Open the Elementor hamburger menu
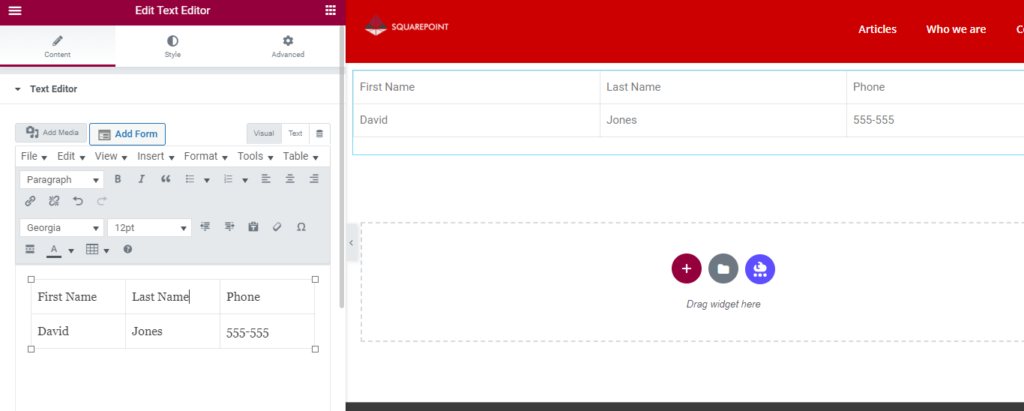This screenshot has width=1024, height=411. [14, 11]
